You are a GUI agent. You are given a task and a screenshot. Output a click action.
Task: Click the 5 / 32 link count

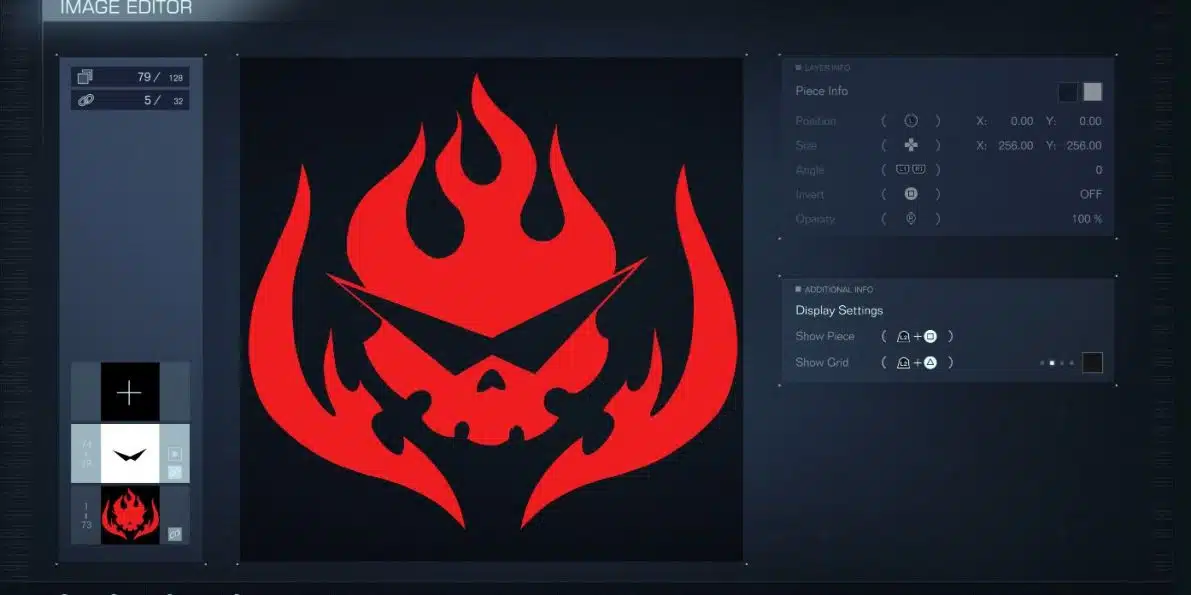click(x=163, y=100)
